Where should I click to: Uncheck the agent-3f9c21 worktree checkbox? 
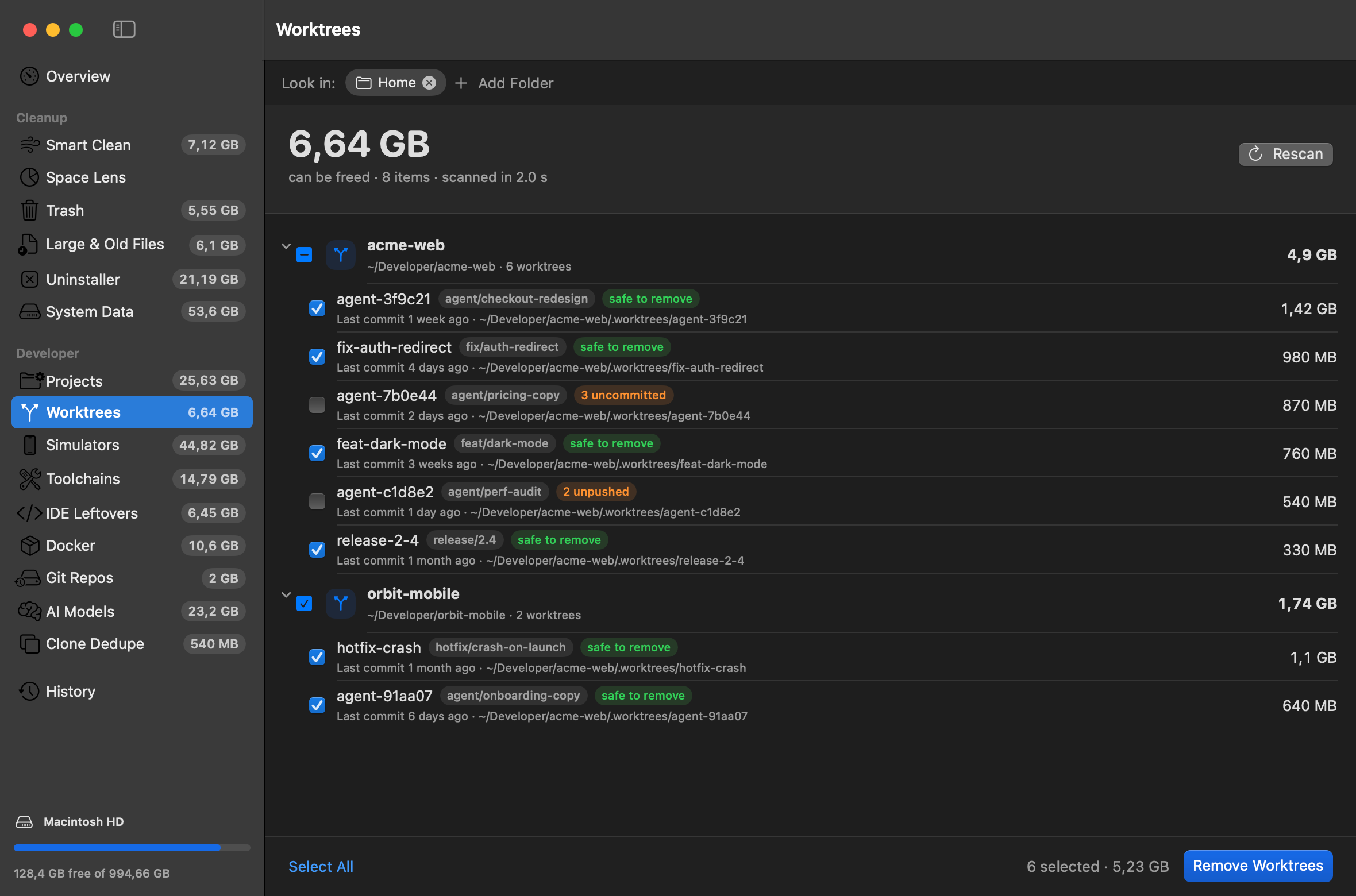[317, 308]
